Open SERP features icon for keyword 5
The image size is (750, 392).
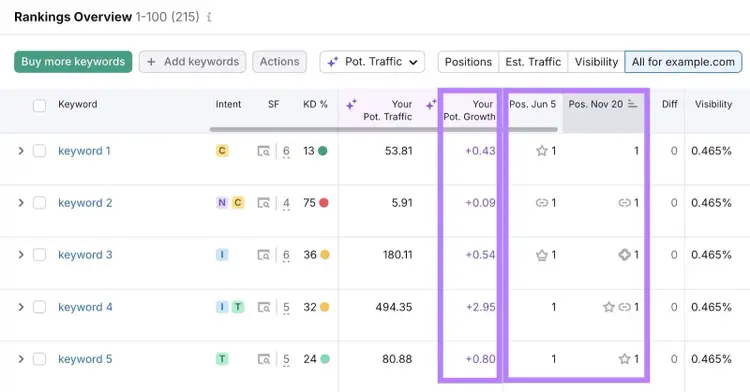click(x=264, y=359)
